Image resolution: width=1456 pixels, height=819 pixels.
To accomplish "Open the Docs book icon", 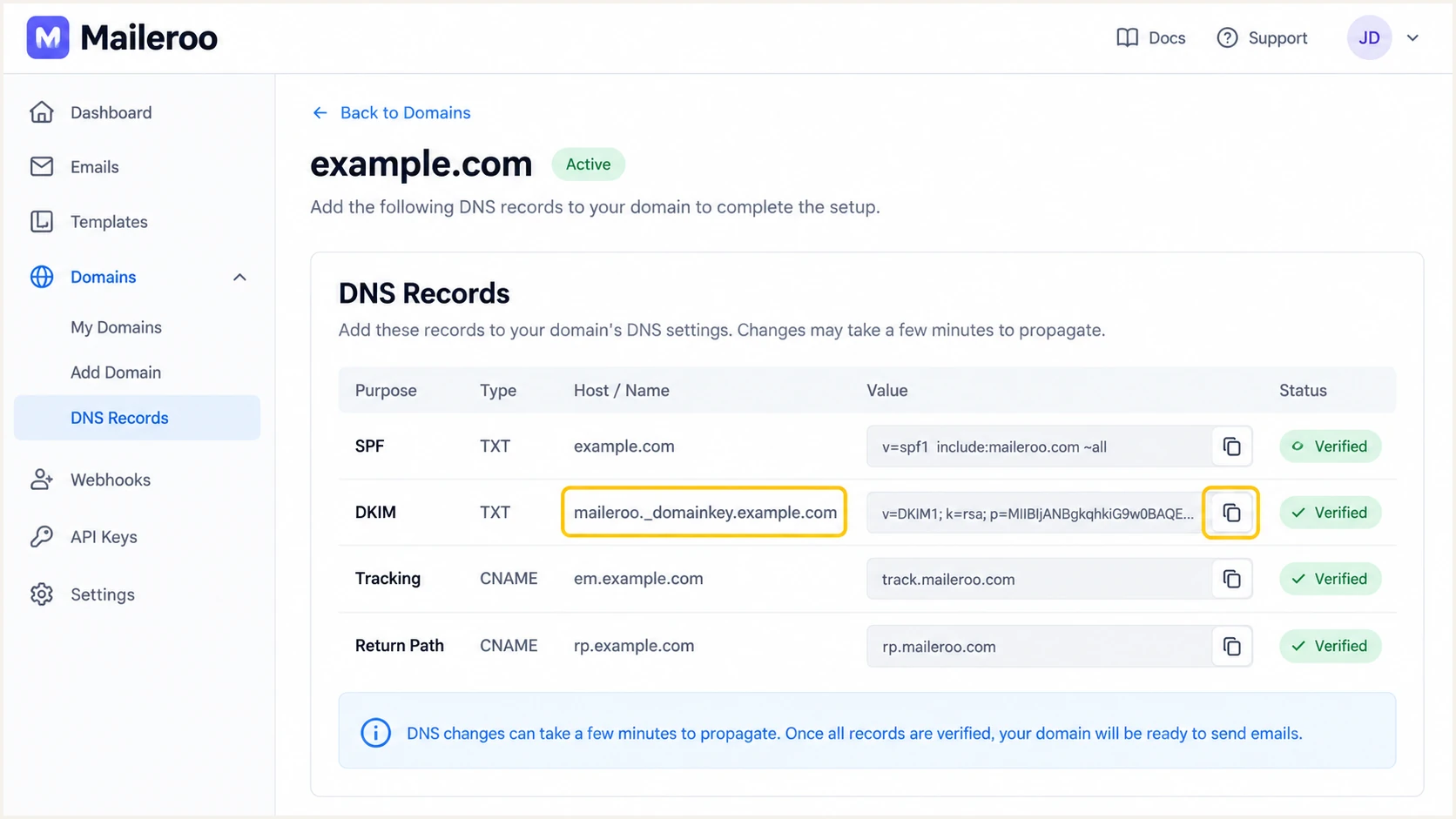I will [x=1127, y=37].
